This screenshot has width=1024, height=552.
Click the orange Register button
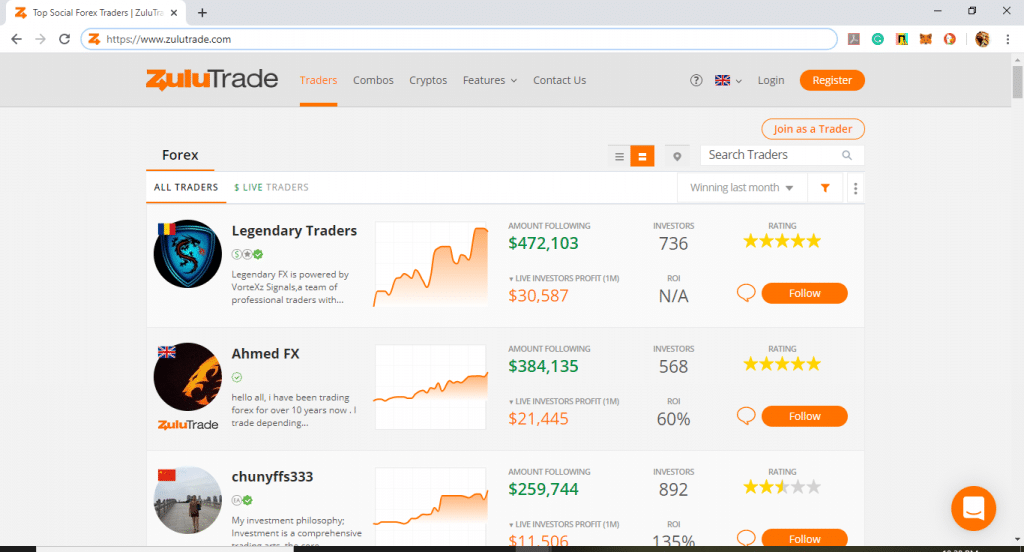click(x=832, y=80)
